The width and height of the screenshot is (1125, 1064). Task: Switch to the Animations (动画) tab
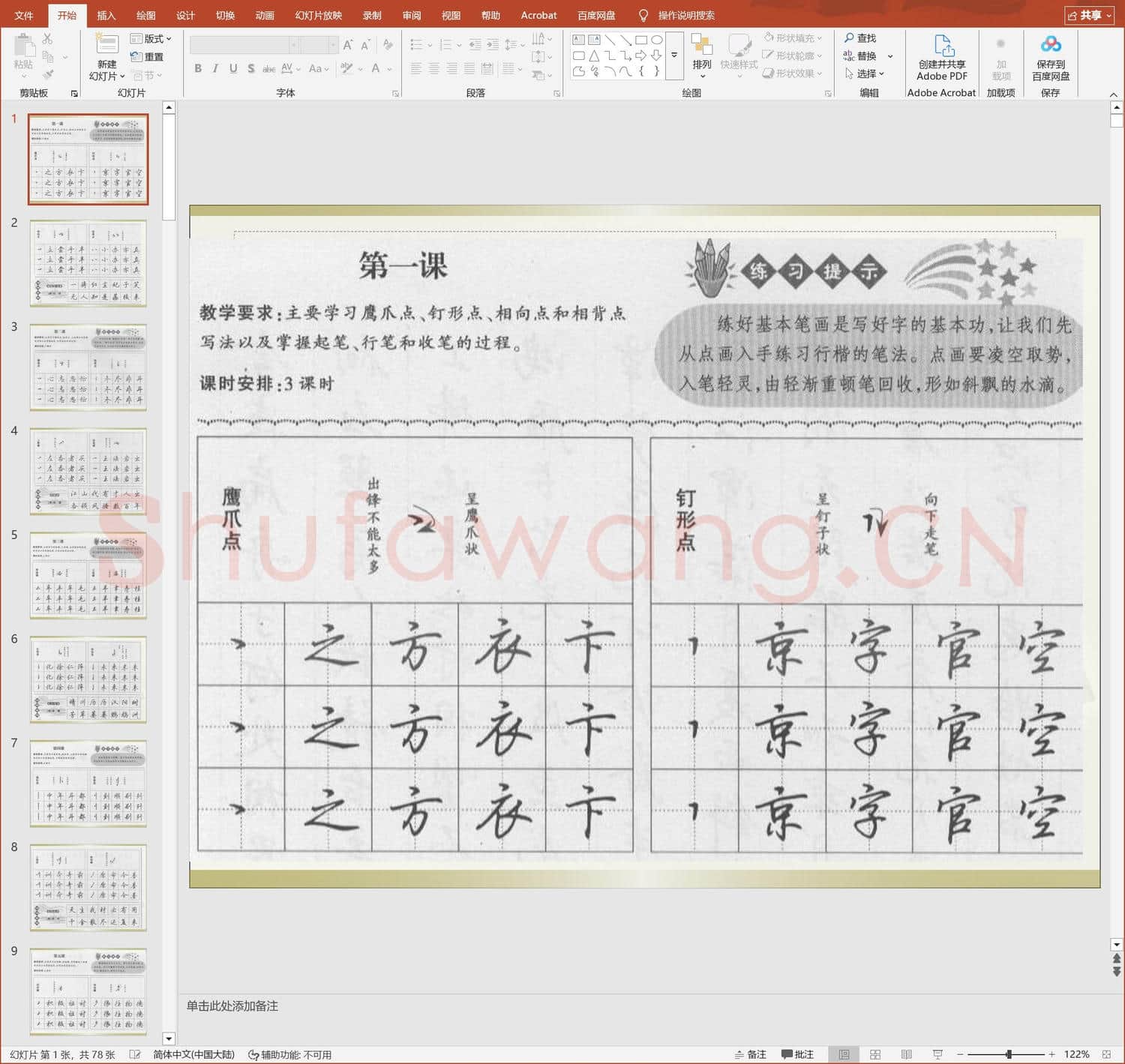265,15
